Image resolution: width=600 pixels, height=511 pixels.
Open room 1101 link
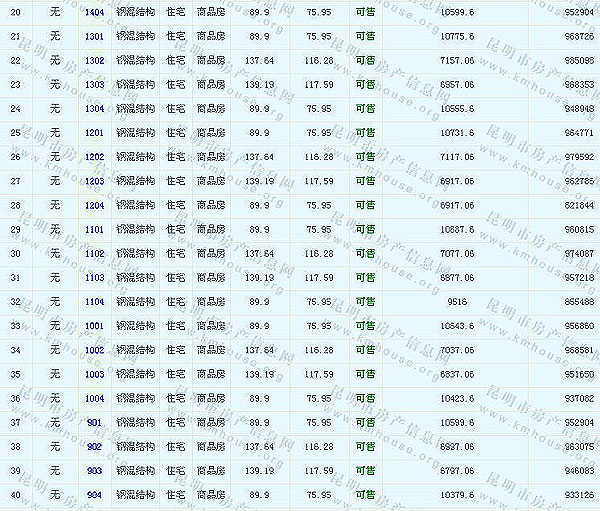(95, 229)
